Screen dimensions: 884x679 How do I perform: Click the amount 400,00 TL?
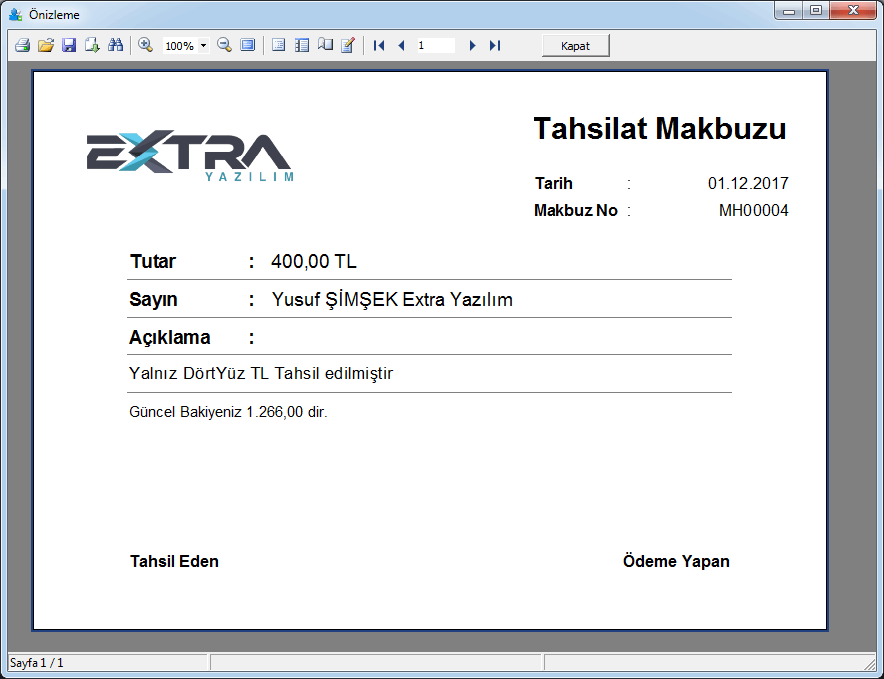314,262
